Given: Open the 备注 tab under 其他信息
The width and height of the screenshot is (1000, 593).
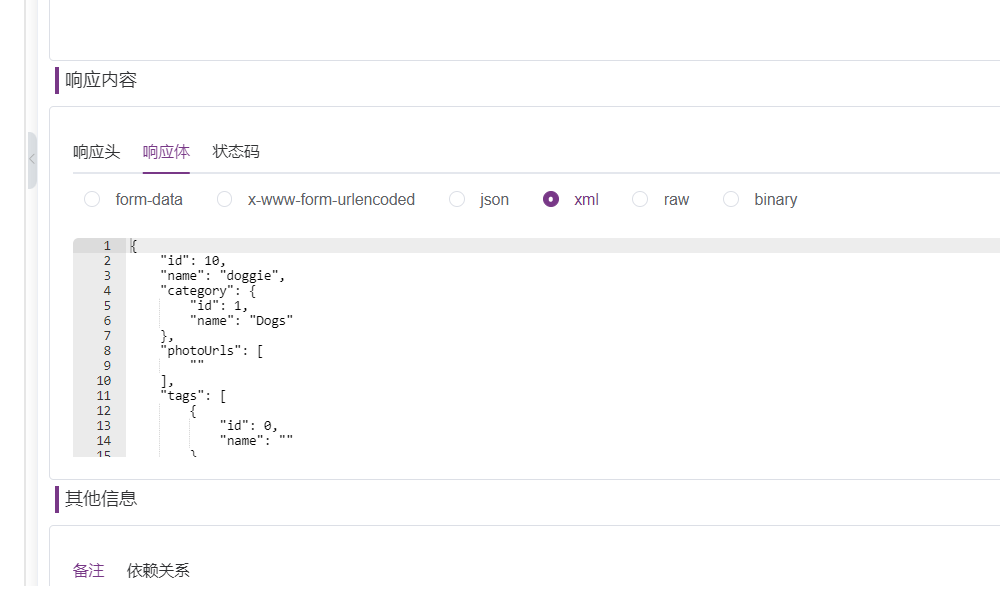Looking at the screenshot, I should [89, 570].
